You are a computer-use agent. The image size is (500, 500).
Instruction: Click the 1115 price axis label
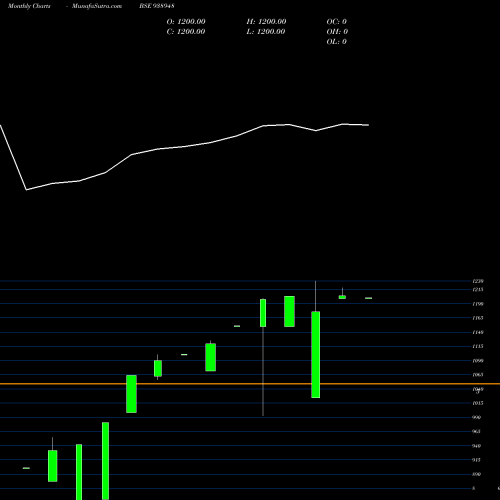[x=478, y=346]
